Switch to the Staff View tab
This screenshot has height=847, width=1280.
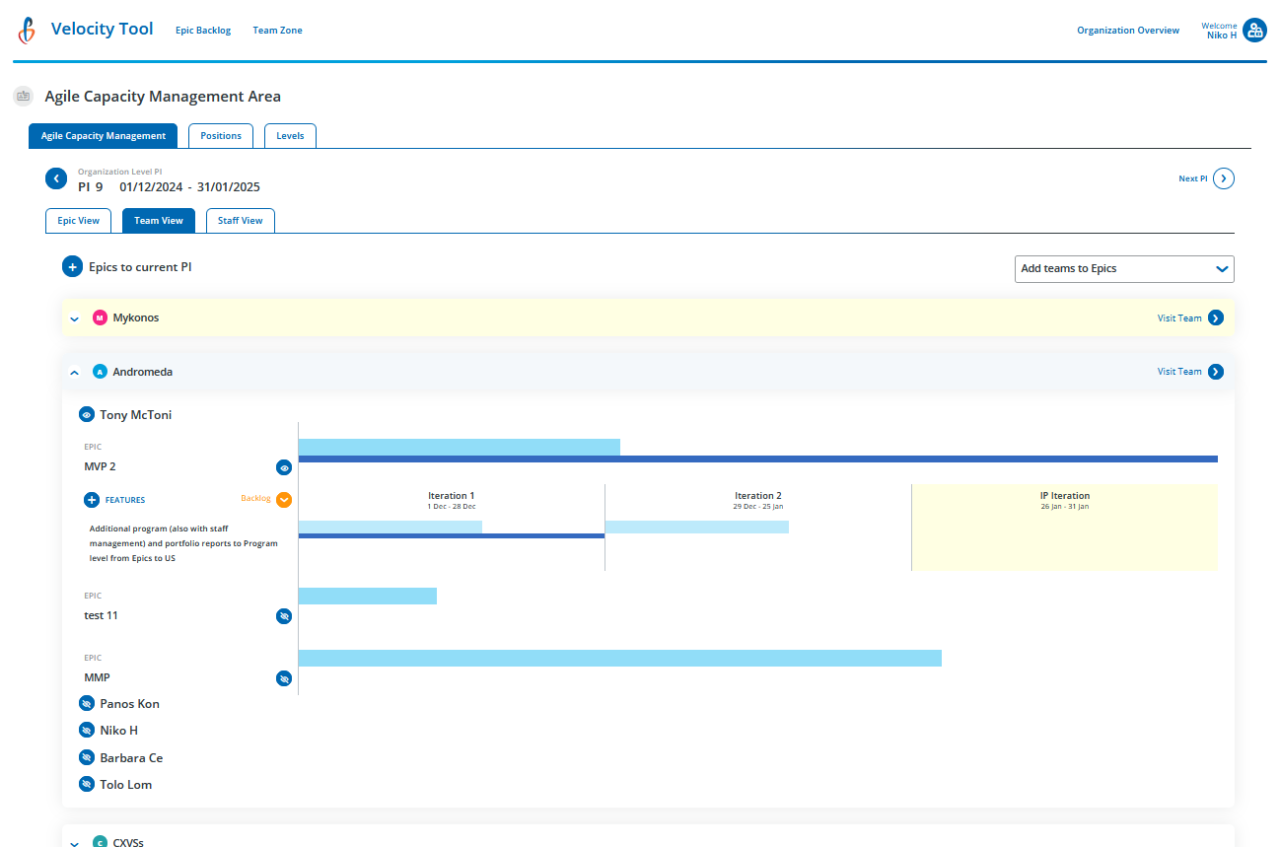tap(240, 221)
